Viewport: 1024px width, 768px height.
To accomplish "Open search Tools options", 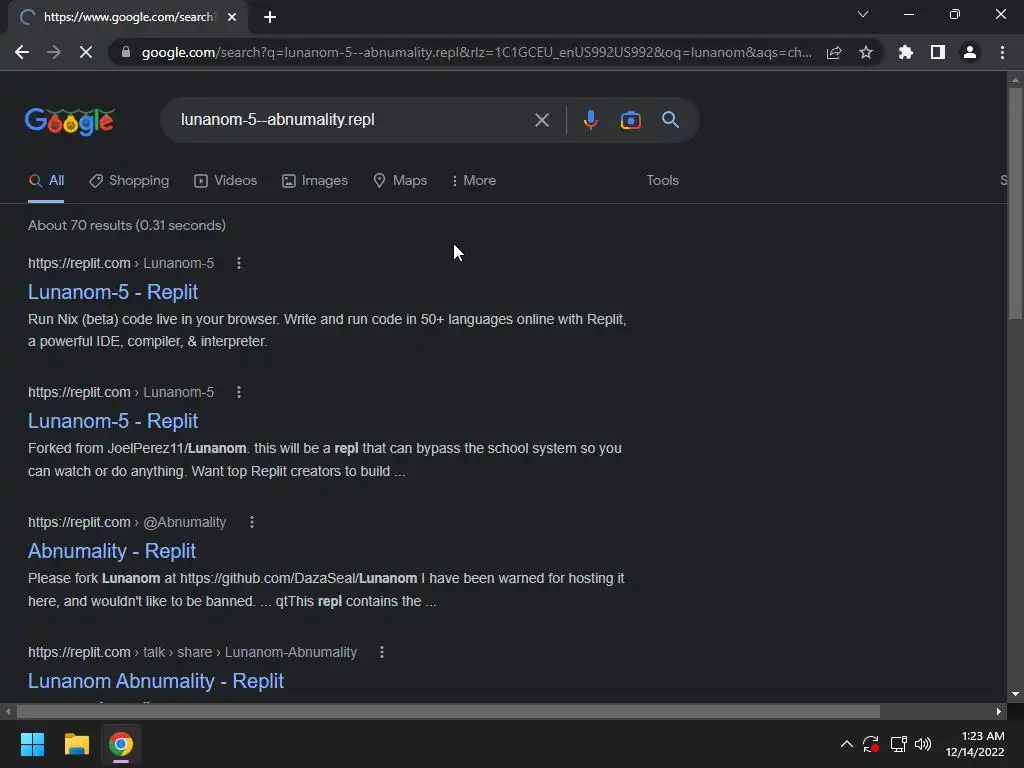I will 662,181.
